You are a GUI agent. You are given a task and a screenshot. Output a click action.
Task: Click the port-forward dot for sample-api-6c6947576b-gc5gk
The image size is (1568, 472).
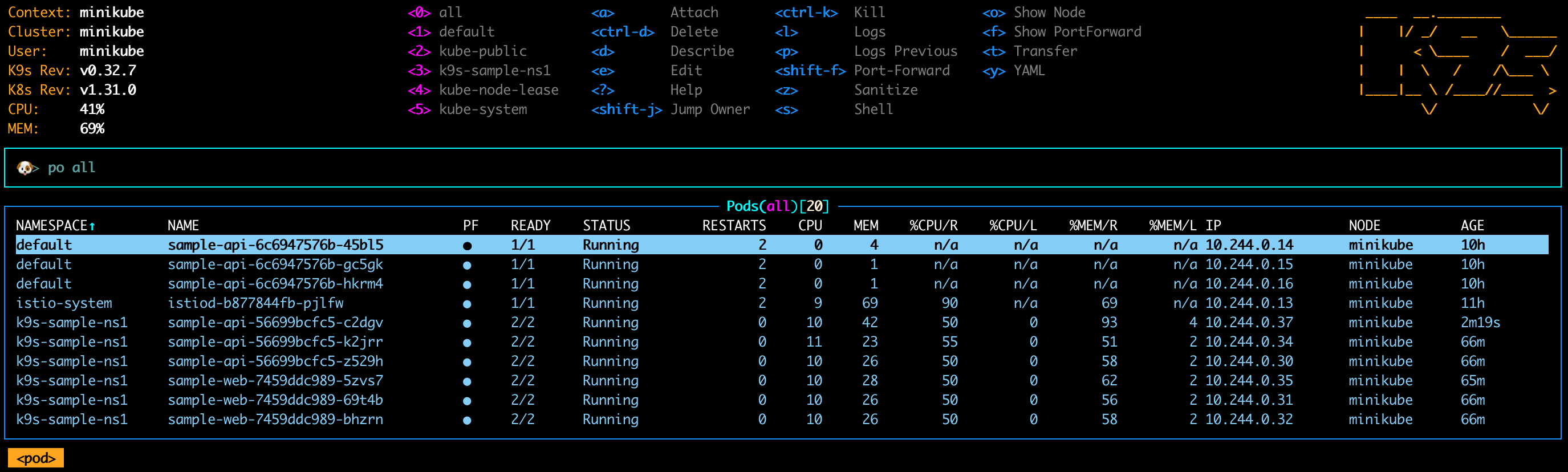[x=467, y=265]
